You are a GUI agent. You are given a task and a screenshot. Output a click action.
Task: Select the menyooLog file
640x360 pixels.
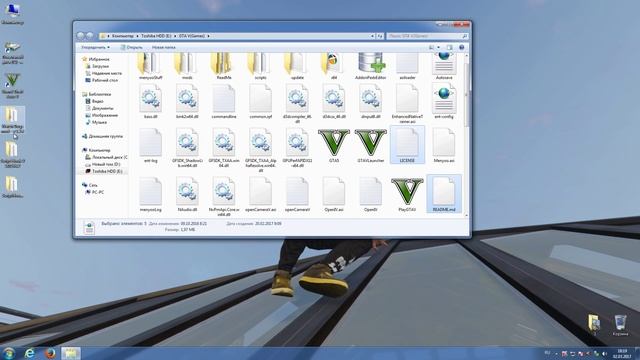coord(150,194)
